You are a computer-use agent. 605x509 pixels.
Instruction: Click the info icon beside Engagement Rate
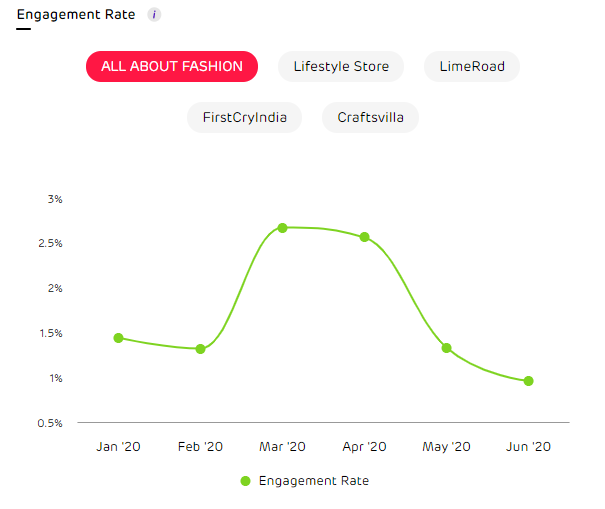click(x=154, y=15)
